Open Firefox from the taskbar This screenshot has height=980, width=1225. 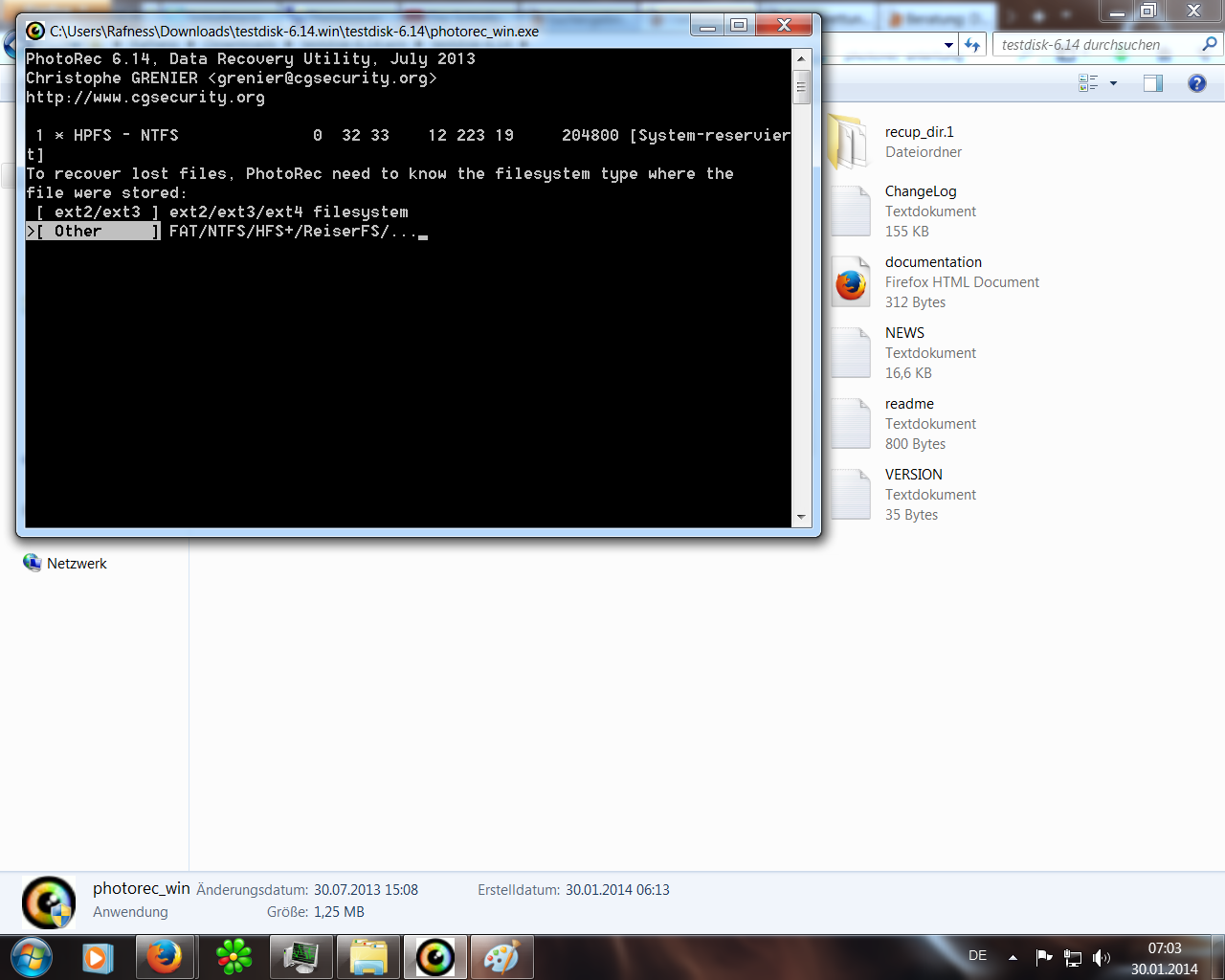[x=164, y=957]
